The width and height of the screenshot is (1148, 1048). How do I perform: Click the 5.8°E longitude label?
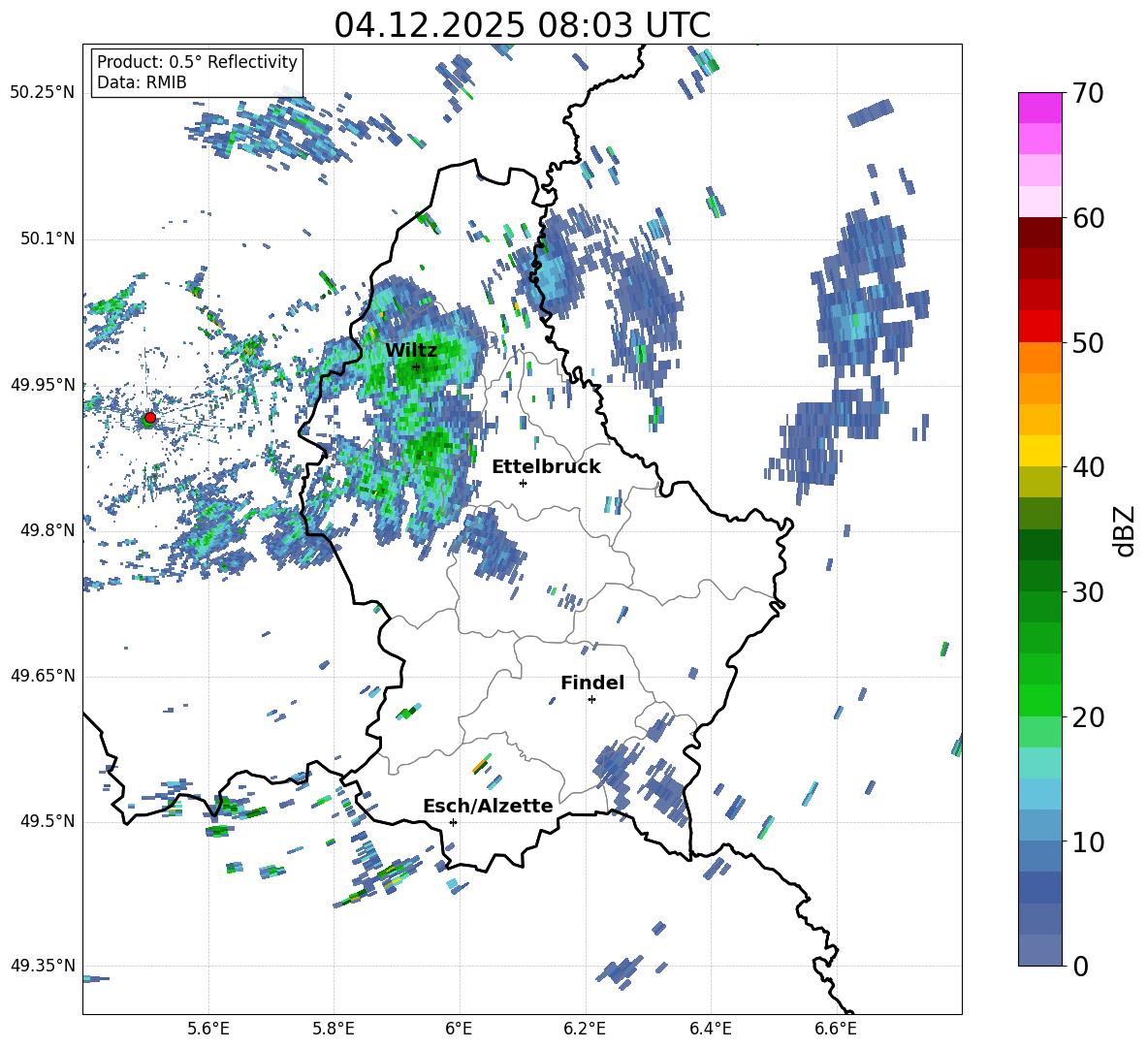pos(334,1029)
